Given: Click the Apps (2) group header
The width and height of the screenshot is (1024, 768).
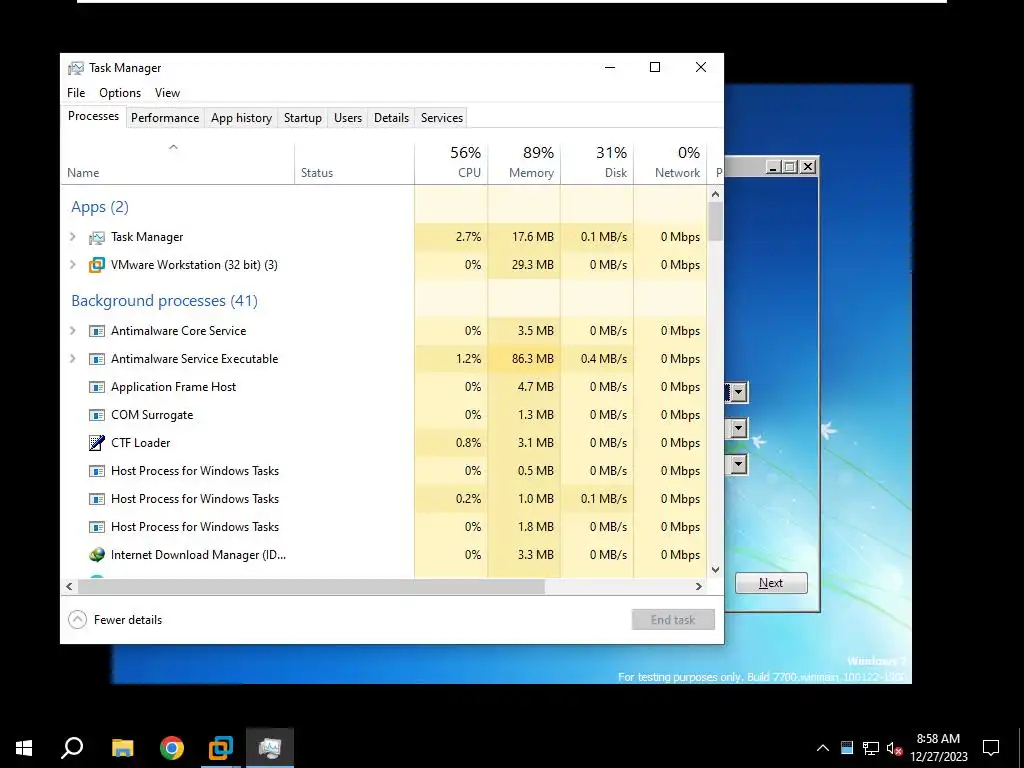Looking at the screenshot, I should [100, 207].
